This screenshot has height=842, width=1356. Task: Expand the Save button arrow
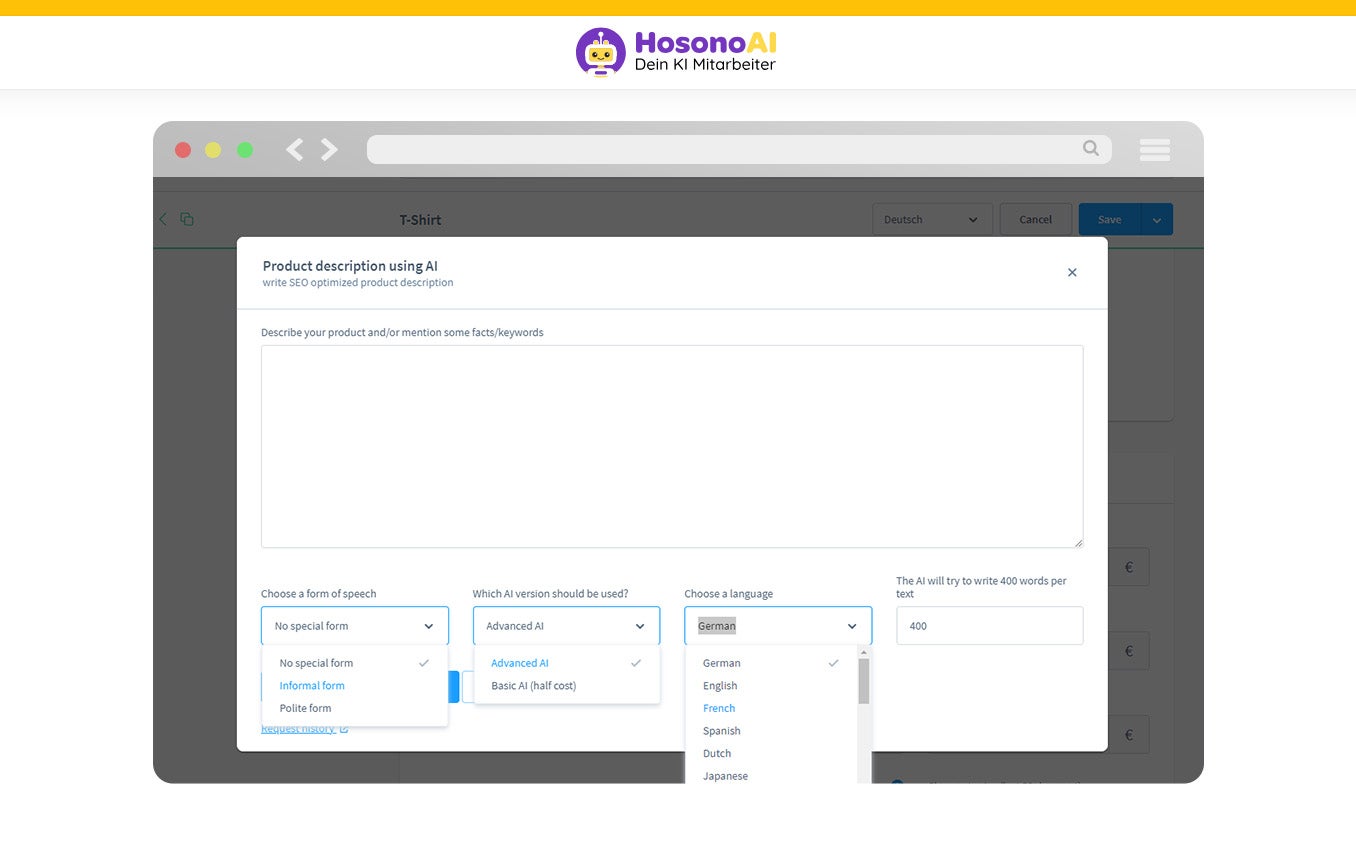[x=1157, y=219]
